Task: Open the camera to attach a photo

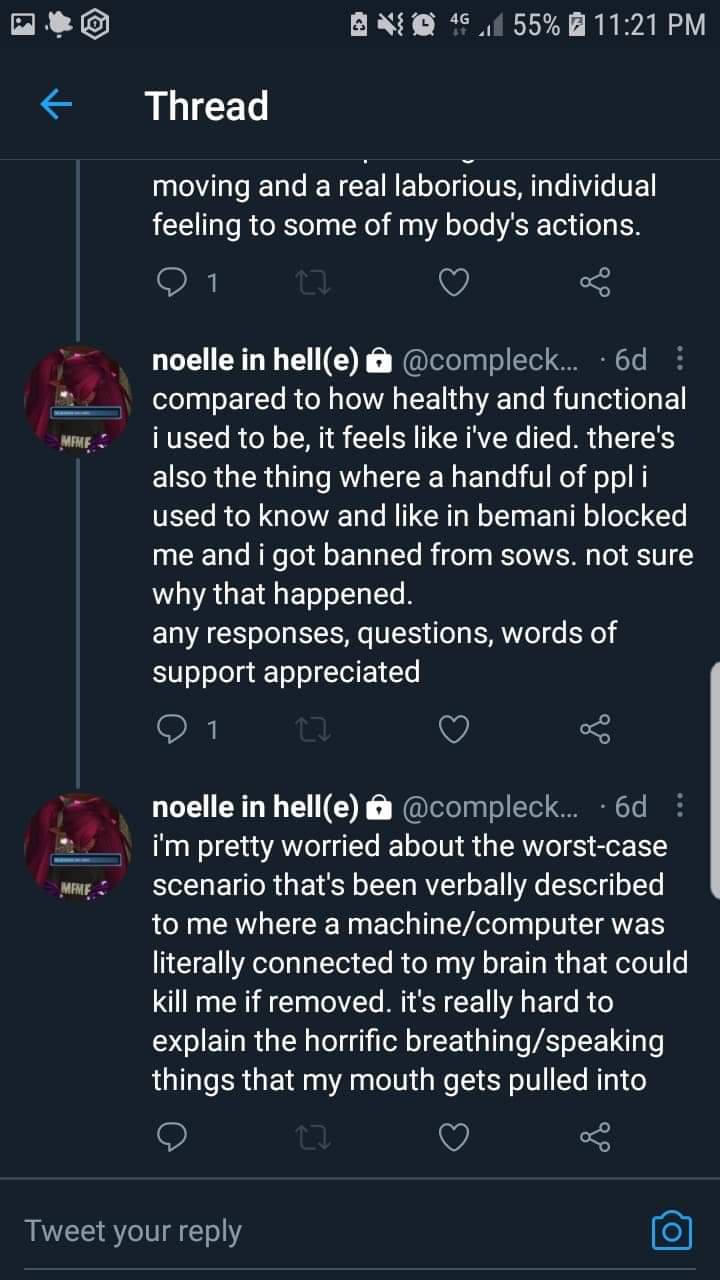Action: [671, 1230]
